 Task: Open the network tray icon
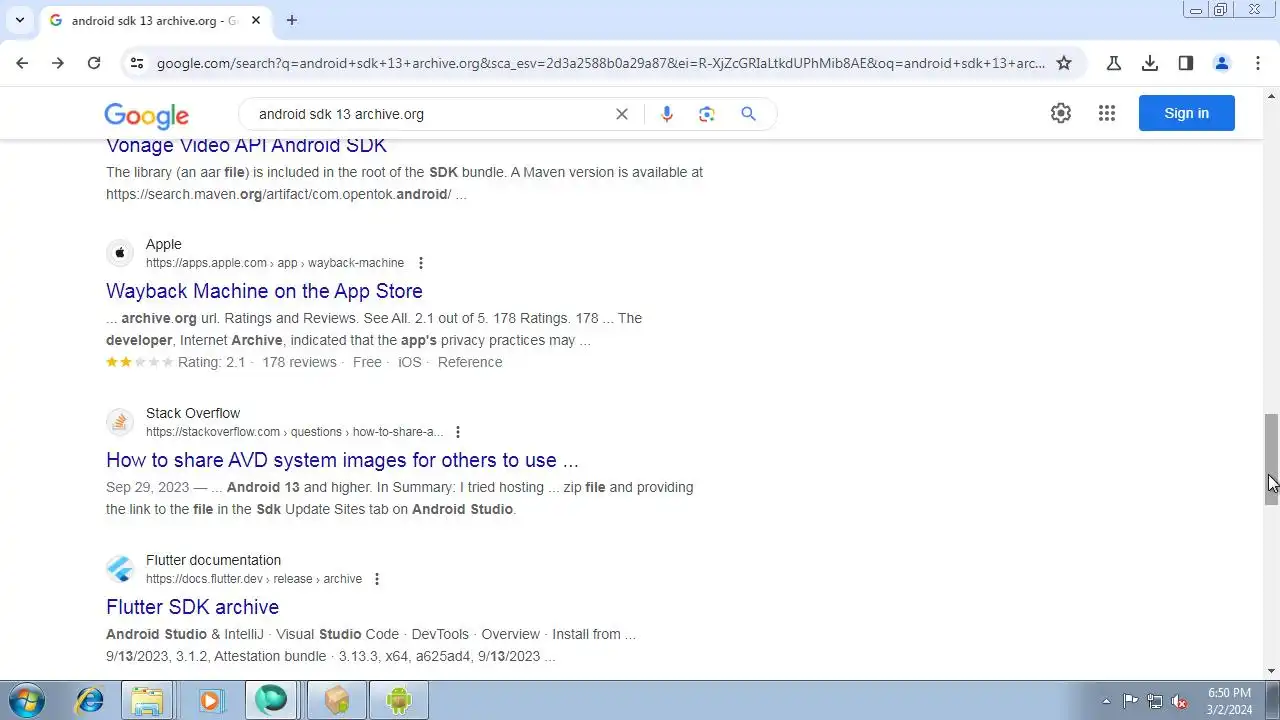(1155, 701)
